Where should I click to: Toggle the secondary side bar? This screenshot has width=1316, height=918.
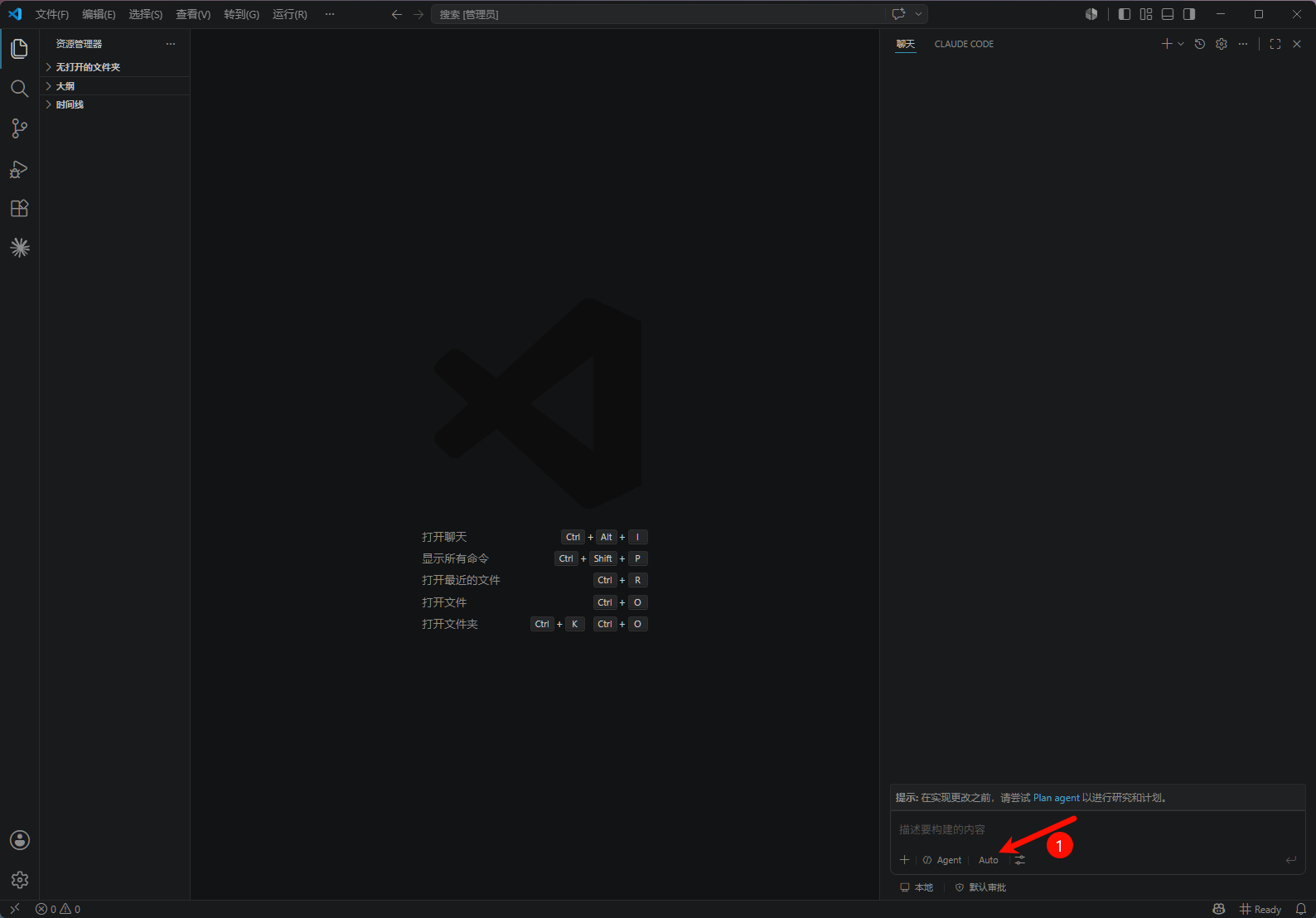coord(1189,14)
